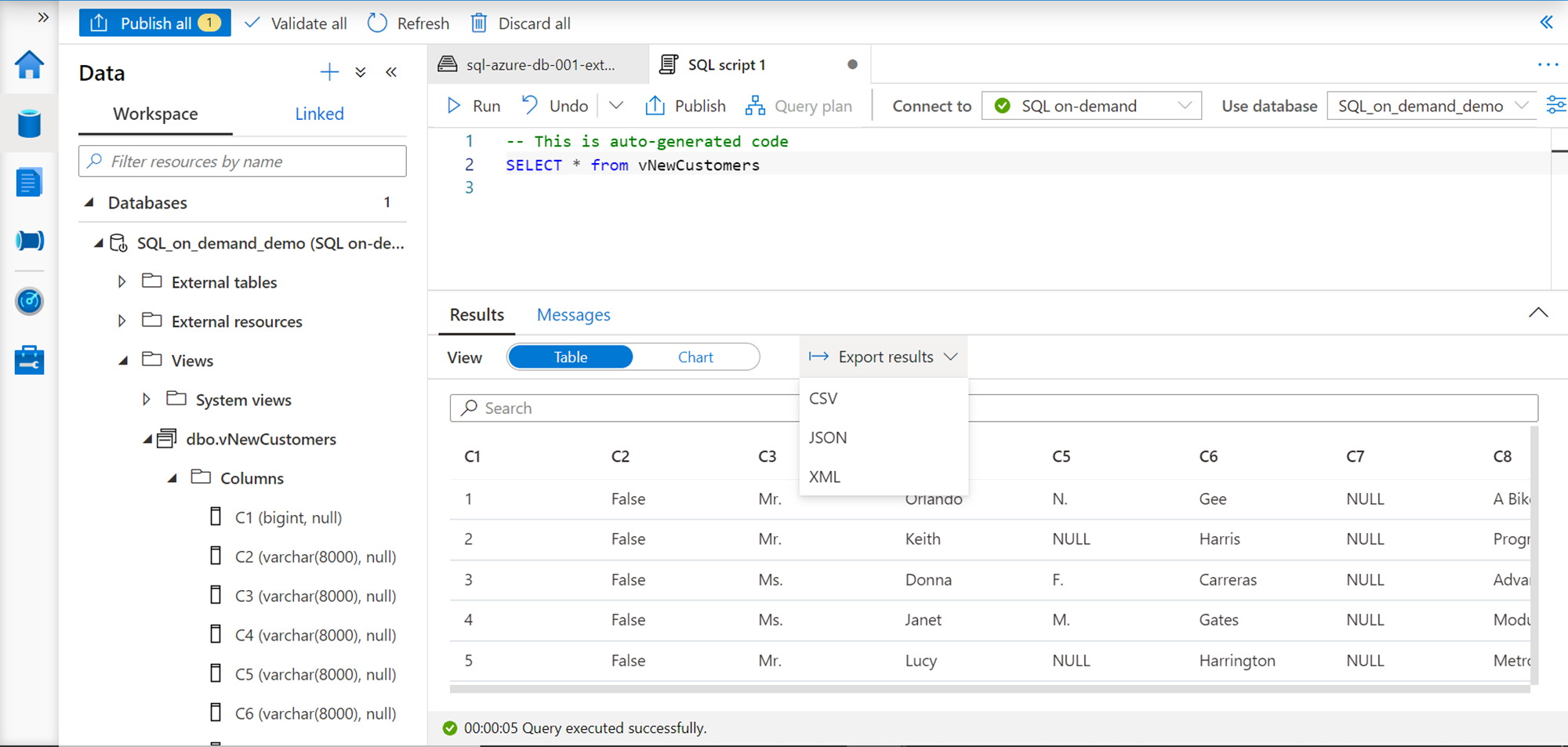Switch to the Messages tab

pyautogui.click(x=573, y=315)
